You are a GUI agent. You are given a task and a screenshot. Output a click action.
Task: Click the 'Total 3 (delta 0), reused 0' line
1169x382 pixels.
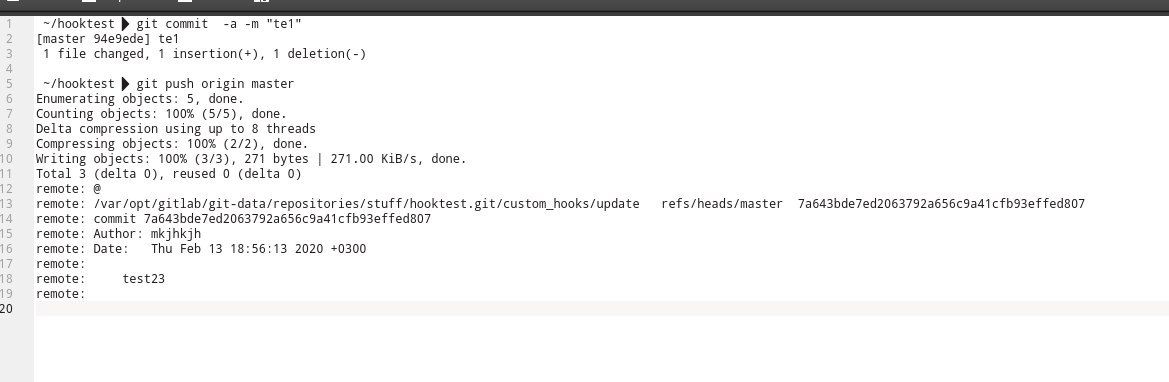pos(168,173)
